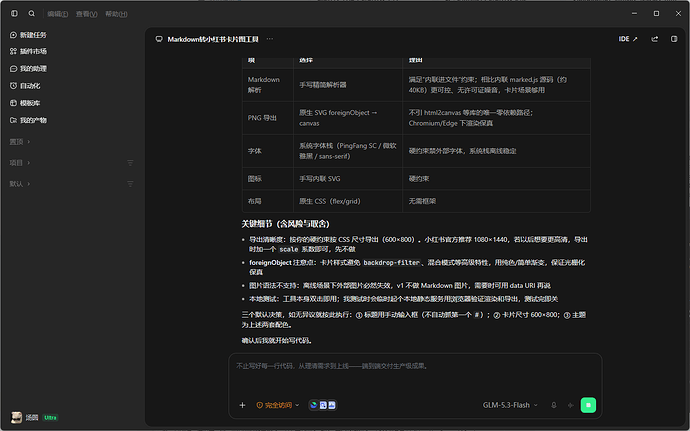Click the '手写精简解析器' table cell
Viewport: 690px width, 431px height.
[348, 85]
